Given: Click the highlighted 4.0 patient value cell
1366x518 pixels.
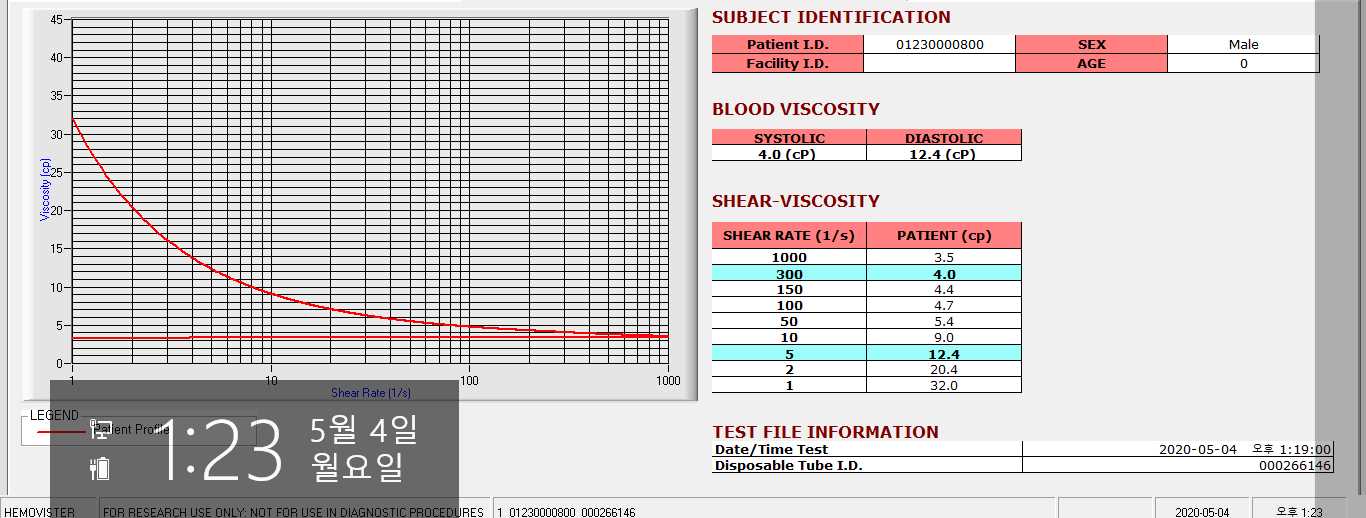Looking at the screenshot, I should pyautogui.click(x=944, y=274).
